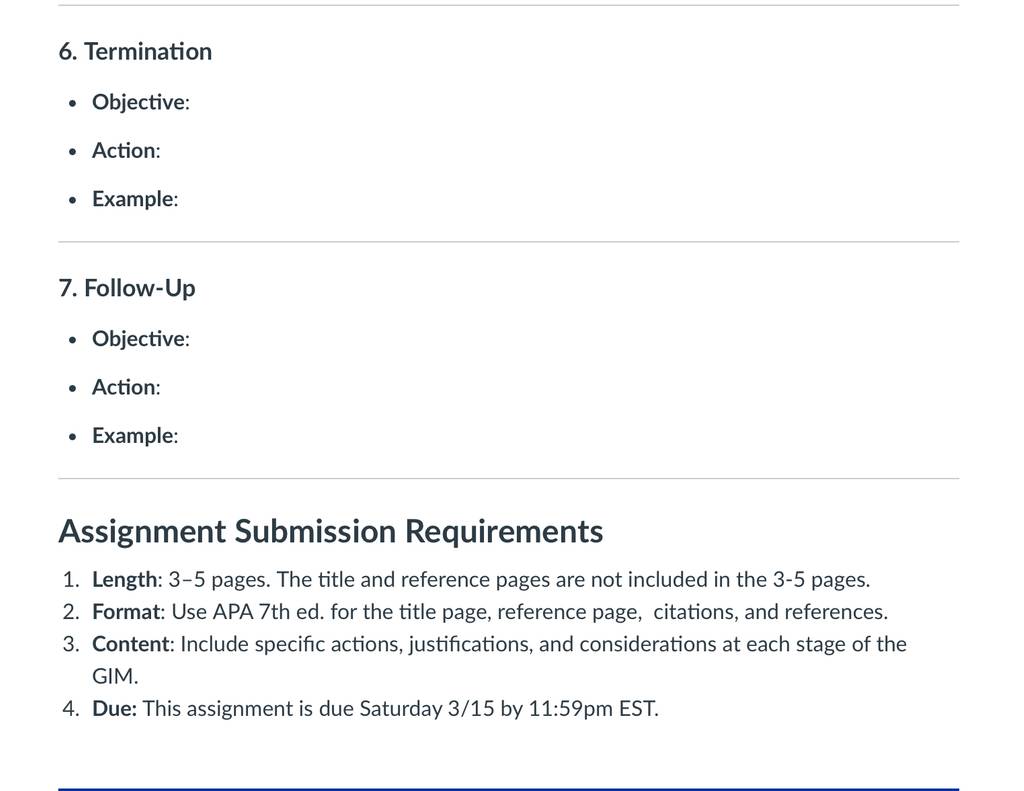Image resolution: width=1024 pixels, height=791 pixels.
Task: Click the Assignment Submission Requirements heading
Action: click(x=330, y=531)
